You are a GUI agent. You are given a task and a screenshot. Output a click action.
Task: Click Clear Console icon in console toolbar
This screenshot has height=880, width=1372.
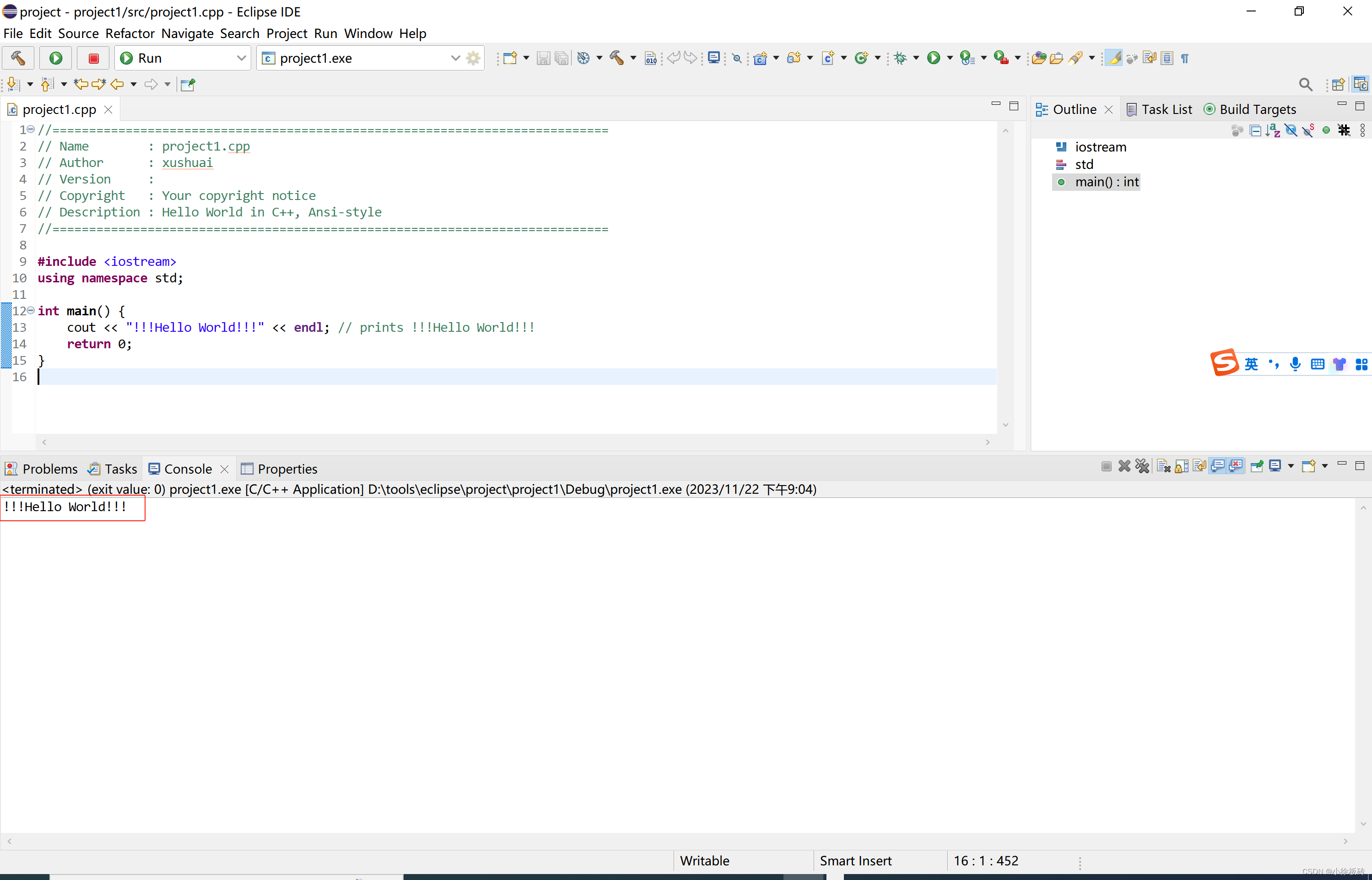[1163, 466]
